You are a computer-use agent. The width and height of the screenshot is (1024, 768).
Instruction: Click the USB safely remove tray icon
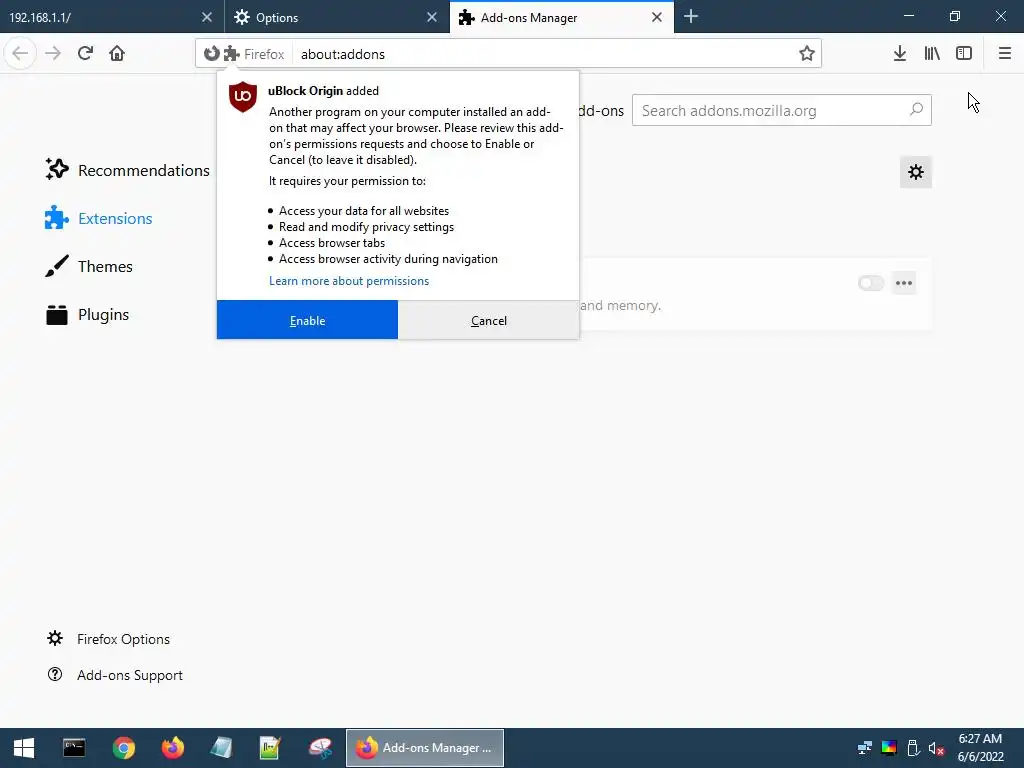point(913,748)
